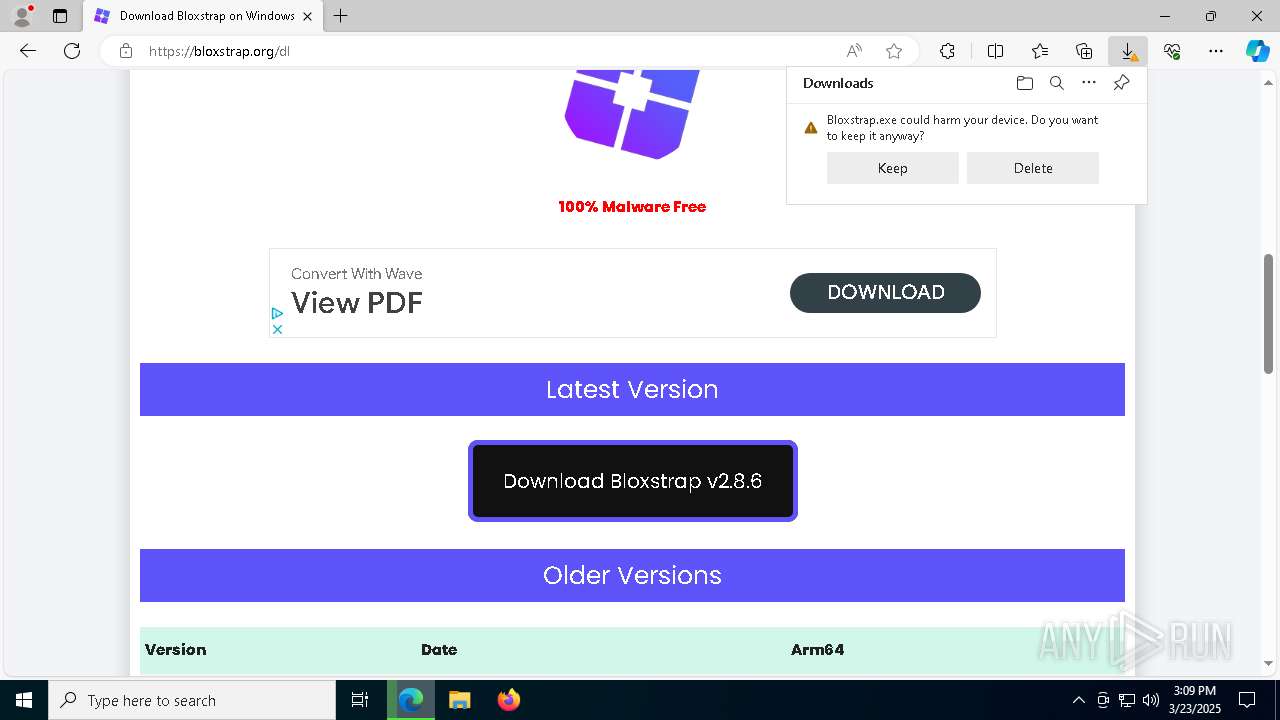Open the Read aloud icon in the address bar
1280x720 pixels.
pyautogui.click(x=854, y=51)
